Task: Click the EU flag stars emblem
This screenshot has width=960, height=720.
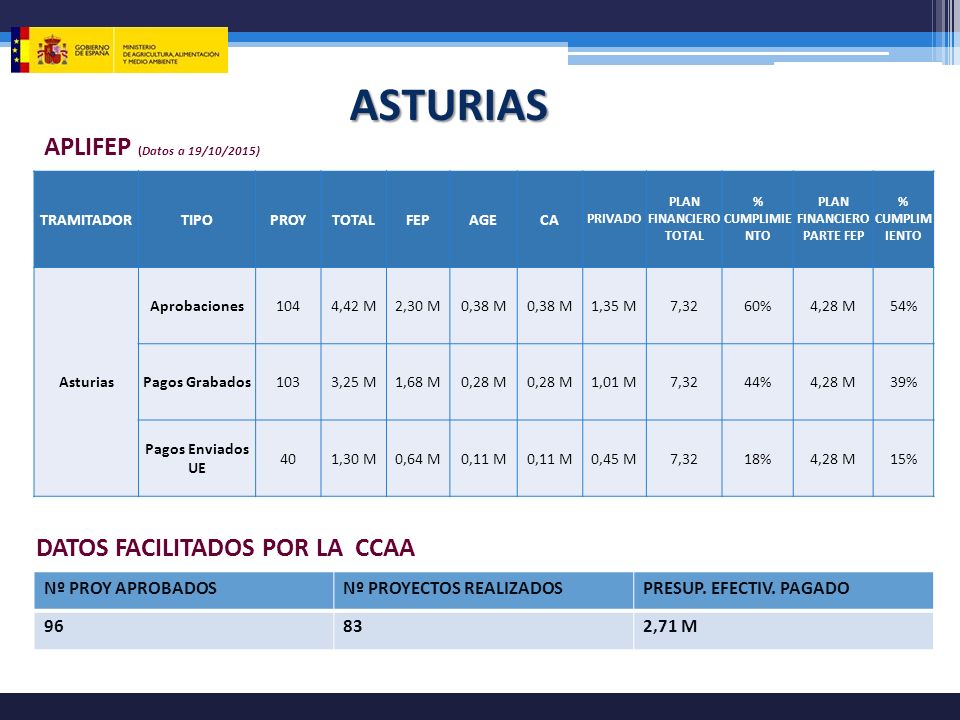Action: 16,50
